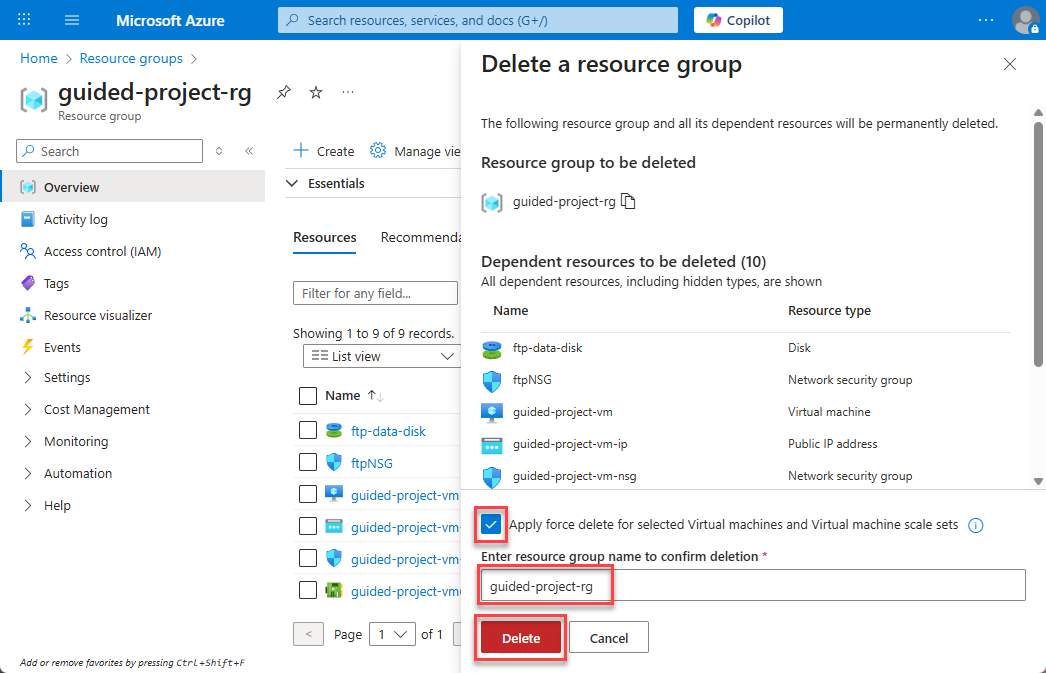Focus the search resources, services, docs box
Viewport: 1046px width, 673px height.
478,20
